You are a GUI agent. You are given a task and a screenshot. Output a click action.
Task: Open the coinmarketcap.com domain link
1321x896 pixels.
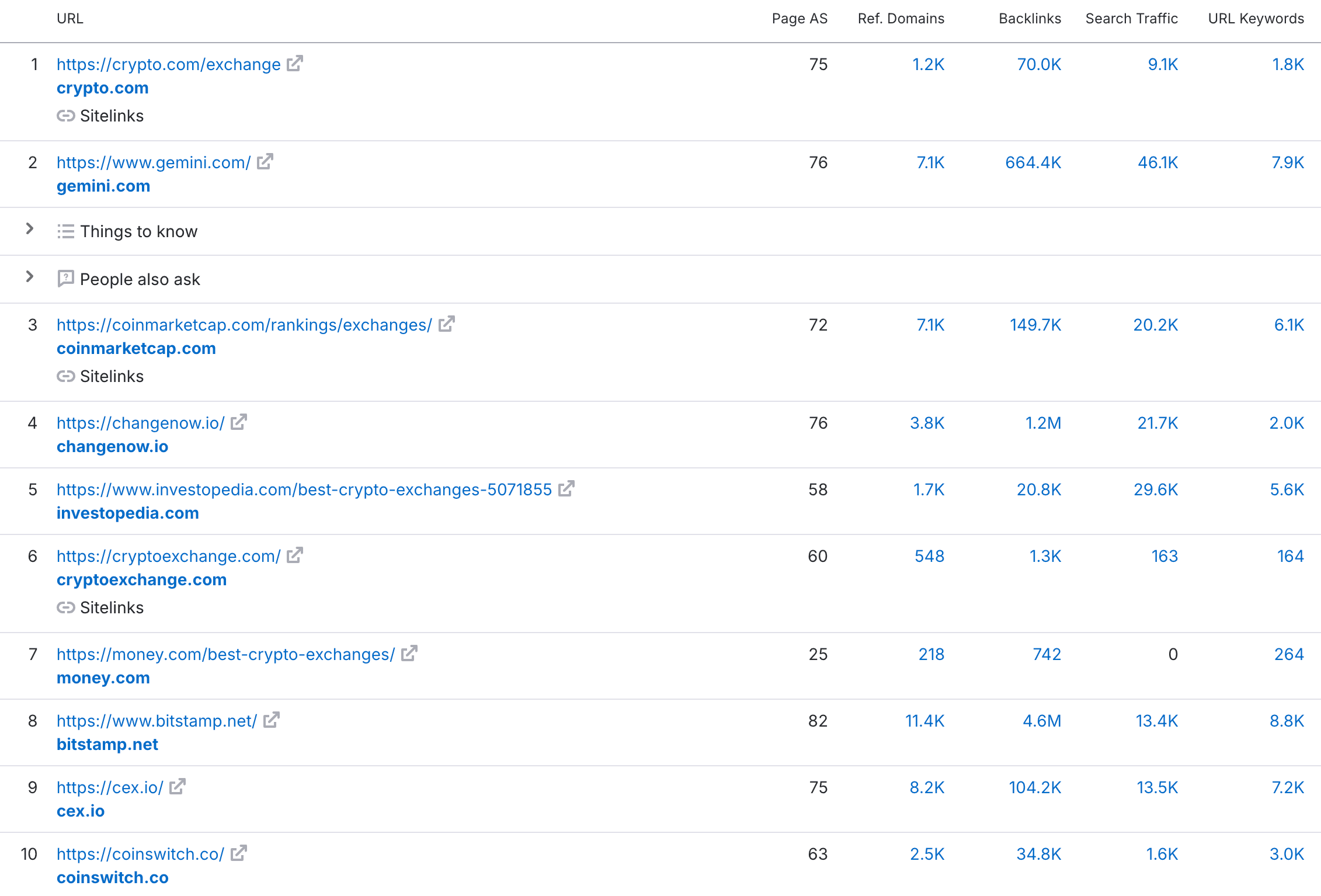click(x=136, y=348)
